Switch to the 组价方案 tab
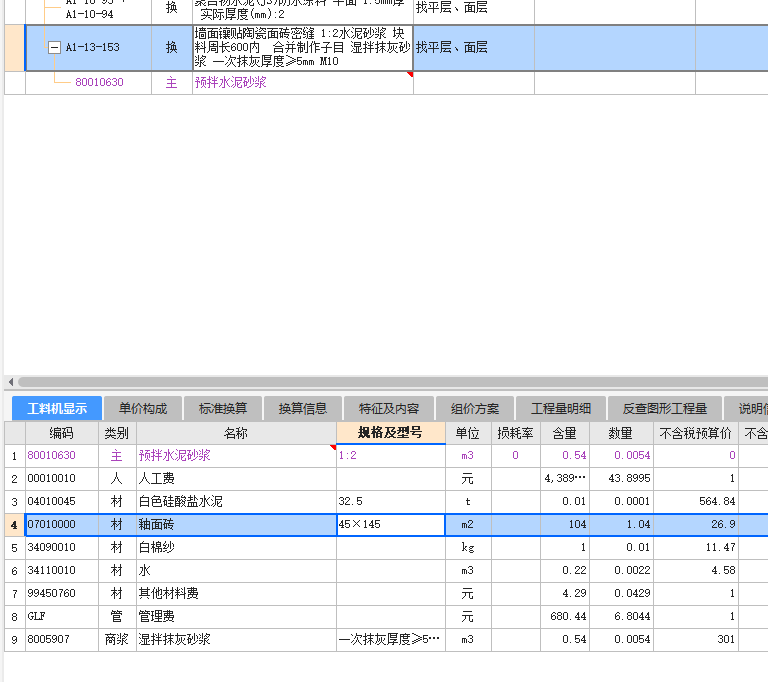 (x=475, y=409)
